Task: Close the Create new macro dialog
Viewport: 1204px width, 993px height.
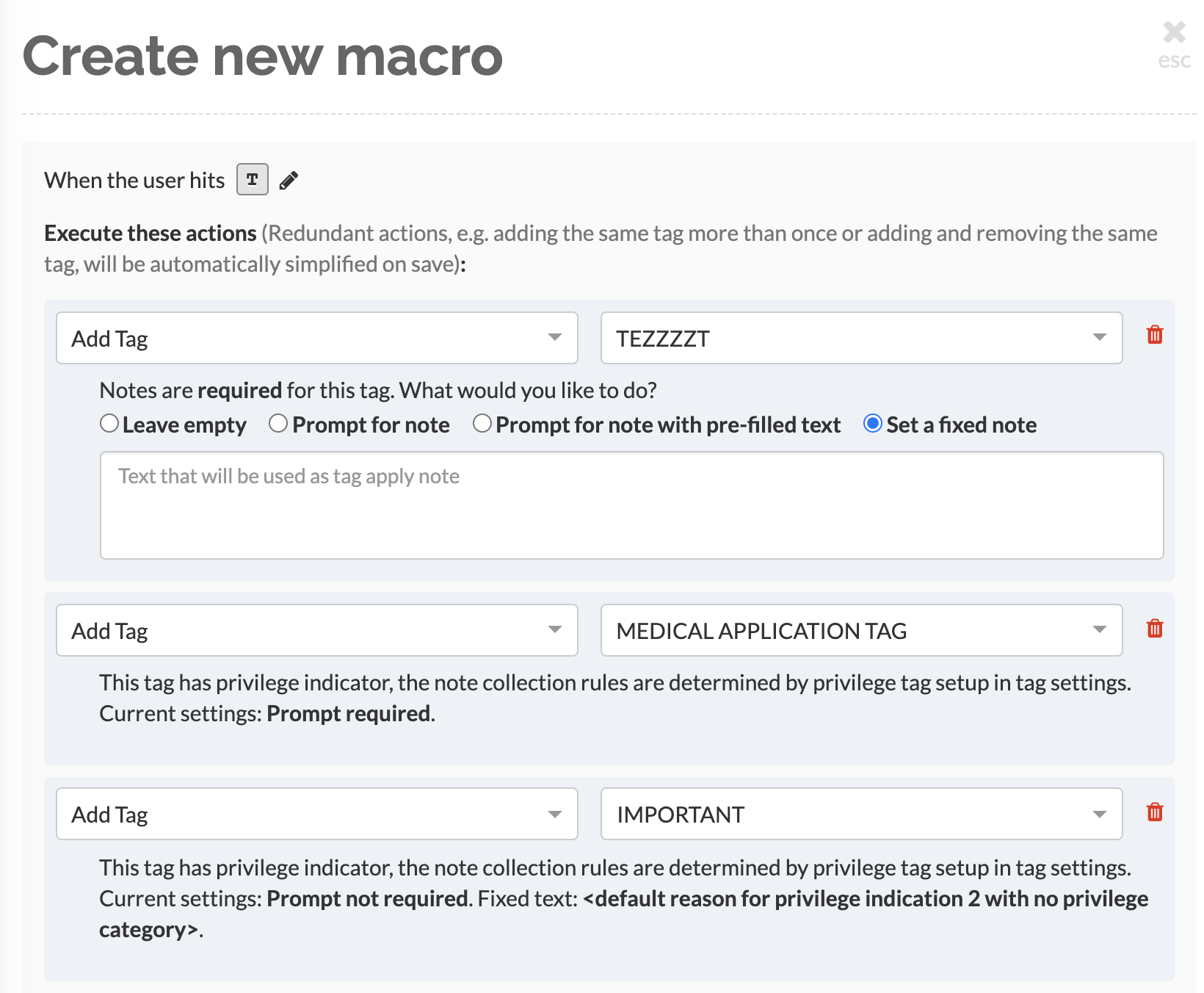Action: pos(1174,32)
